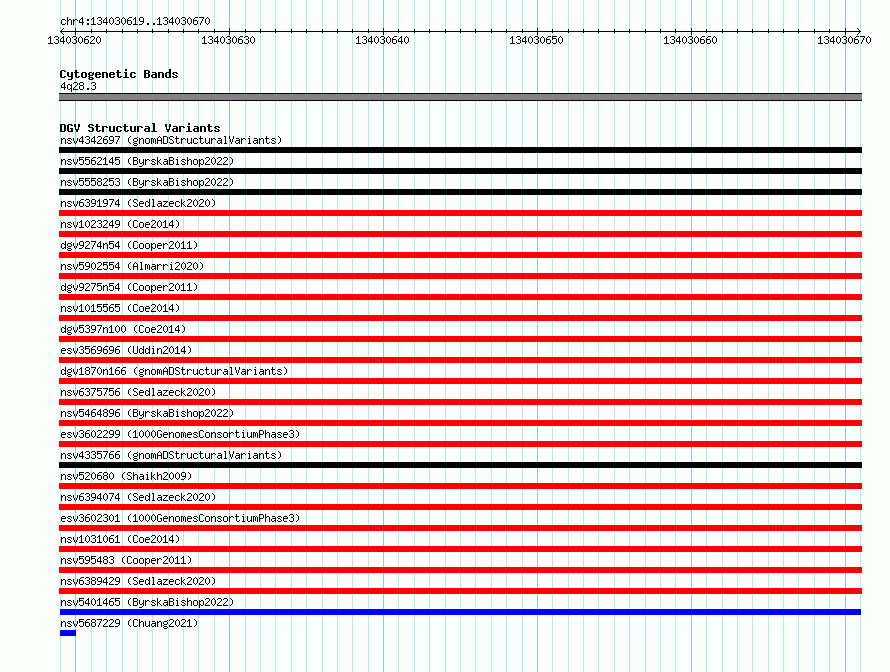Open variant nsv5562145 (ByrskaBishop2022)

tap(147, 161)
